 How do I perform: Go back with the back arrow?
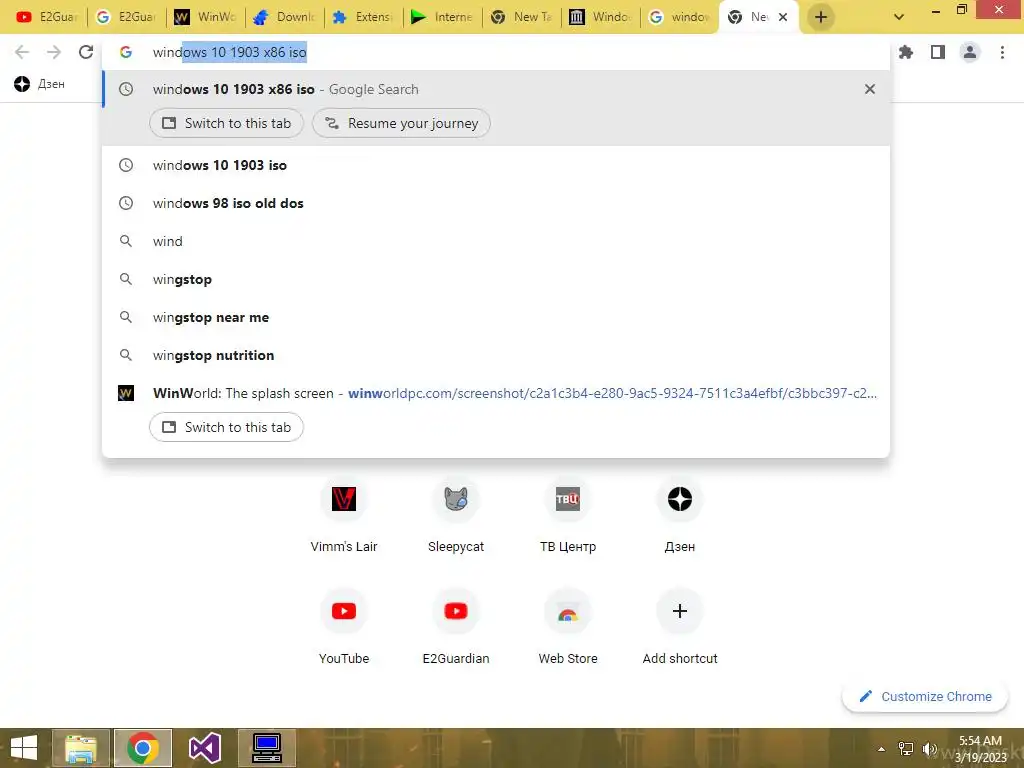pos(22,52)
